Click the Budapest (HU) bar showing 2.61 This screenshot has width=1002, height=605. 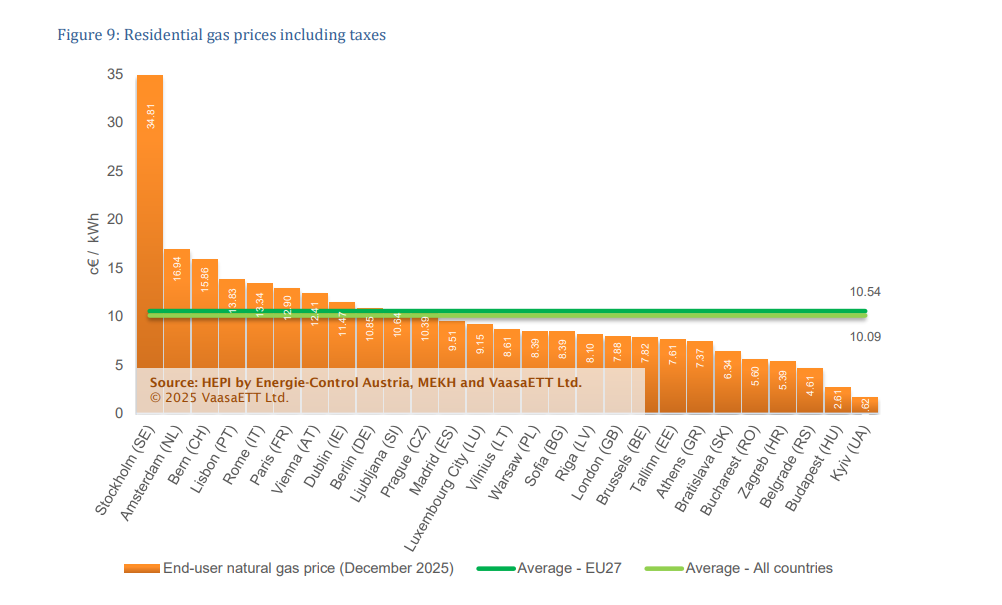pos(837,401)
